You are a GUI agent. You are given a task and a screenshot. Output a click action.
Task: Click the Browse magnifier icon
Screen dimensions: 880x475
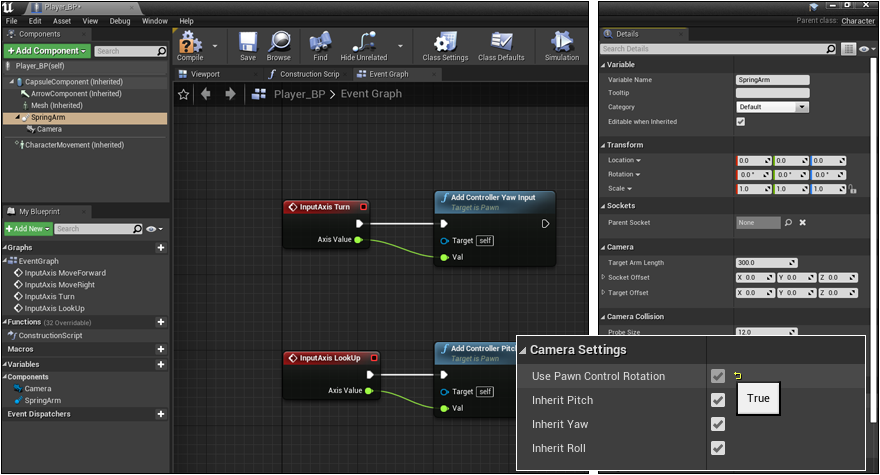(279, 42)
